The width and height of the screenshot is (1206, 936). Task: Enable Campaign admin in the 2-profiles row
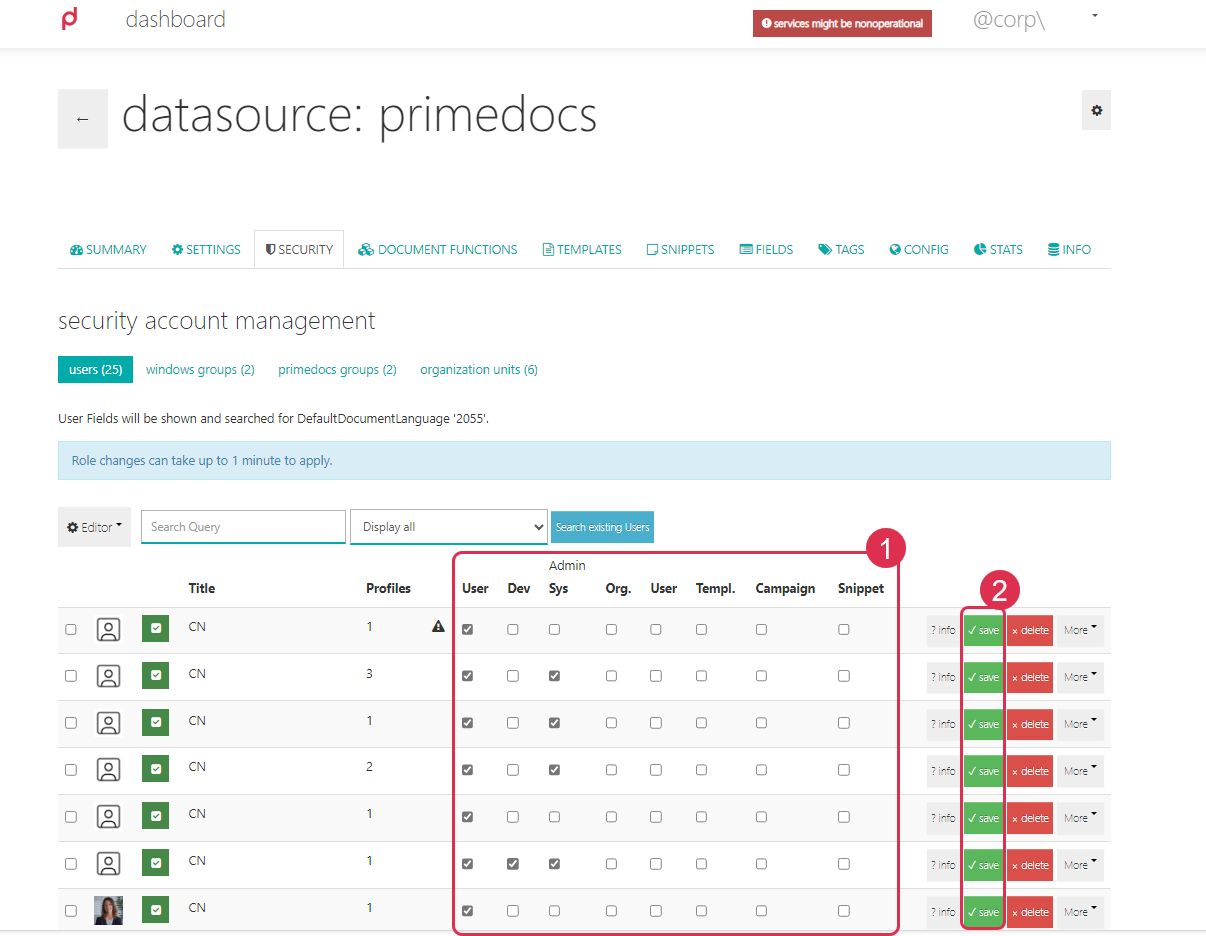[762, 770]
